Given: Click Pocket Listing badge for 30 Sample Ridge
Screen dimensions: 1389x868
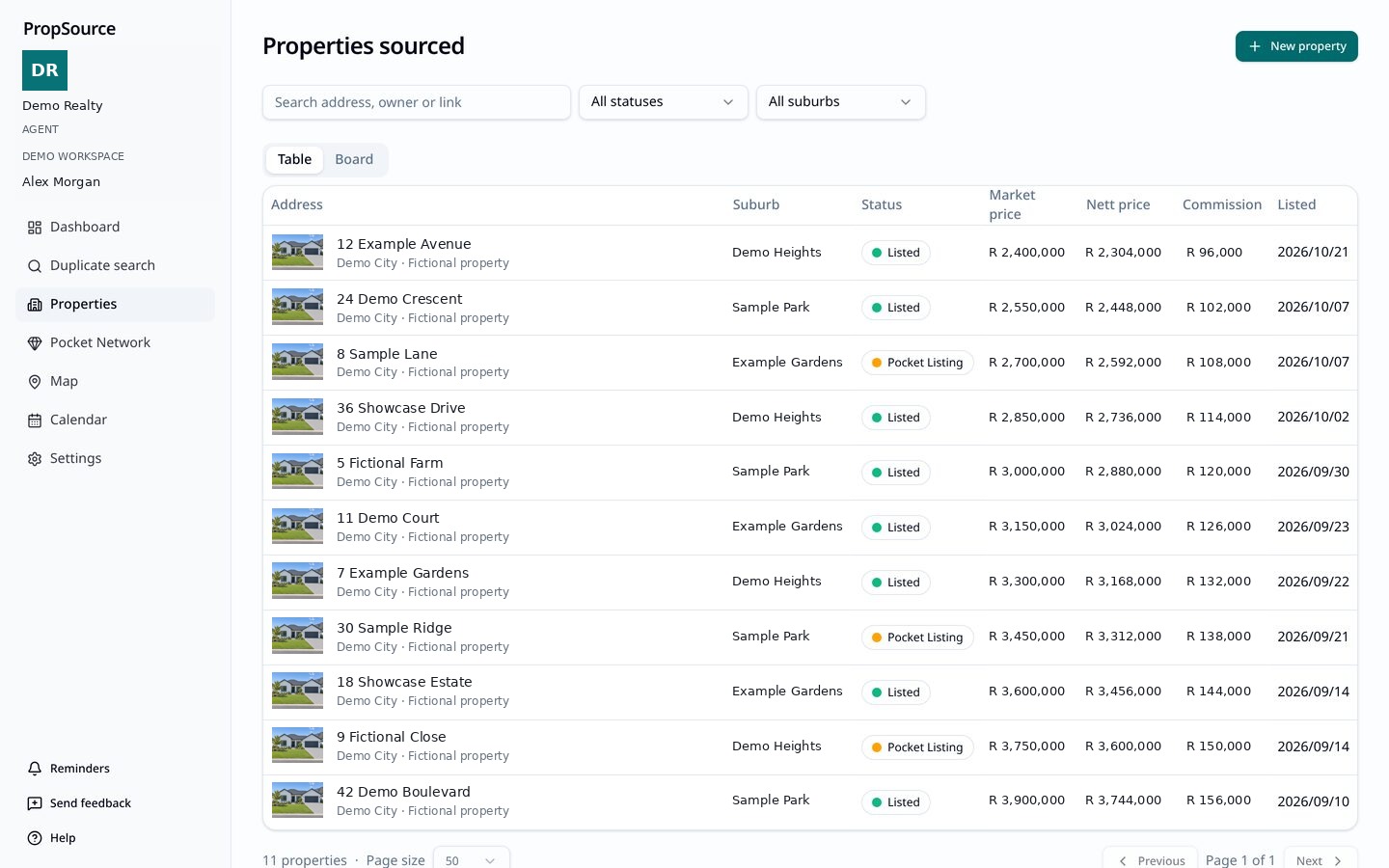Looking at the screenshot, I should [917, 637].
